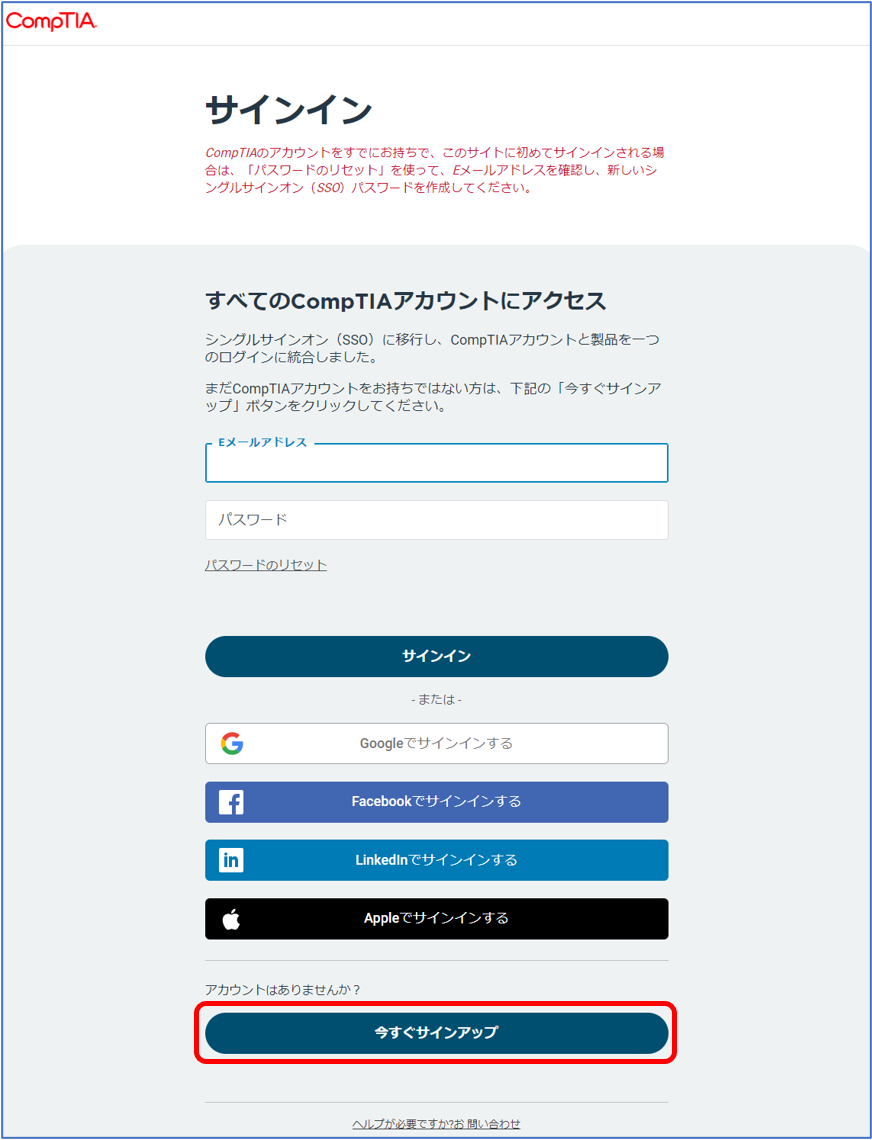Focus the Eメールアドレス input field
This screenshot has width=872, height=1140.
[x=436, y=463]
